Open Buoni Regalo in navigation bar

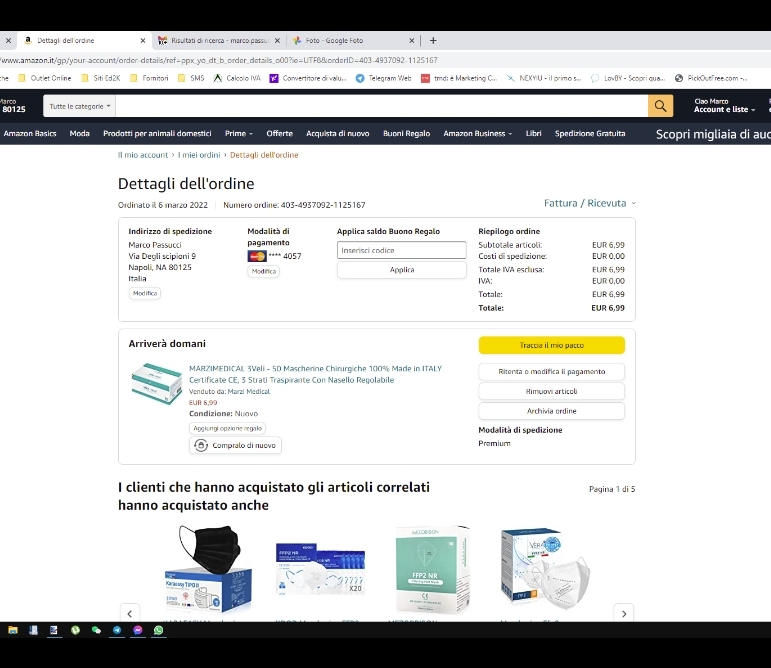click(x=406, y=134)
